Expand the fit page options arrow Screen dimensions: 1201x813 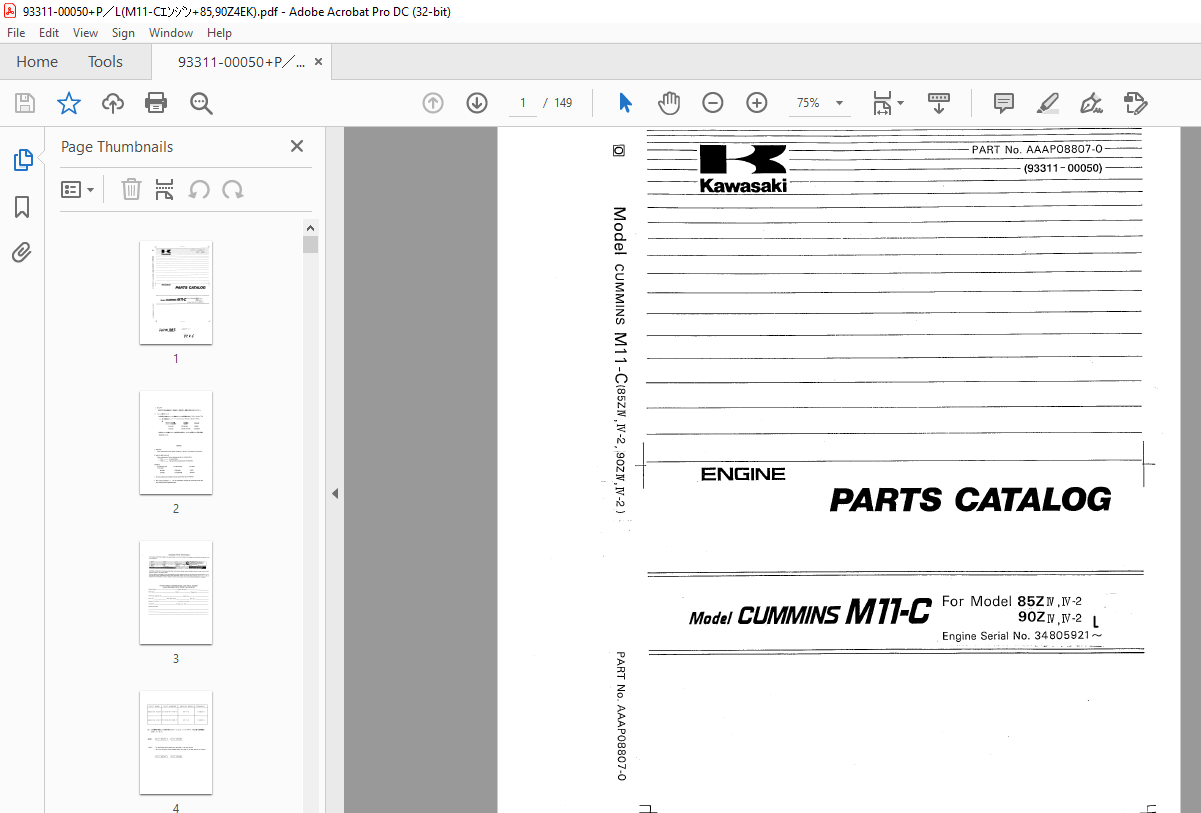point(901,103)
